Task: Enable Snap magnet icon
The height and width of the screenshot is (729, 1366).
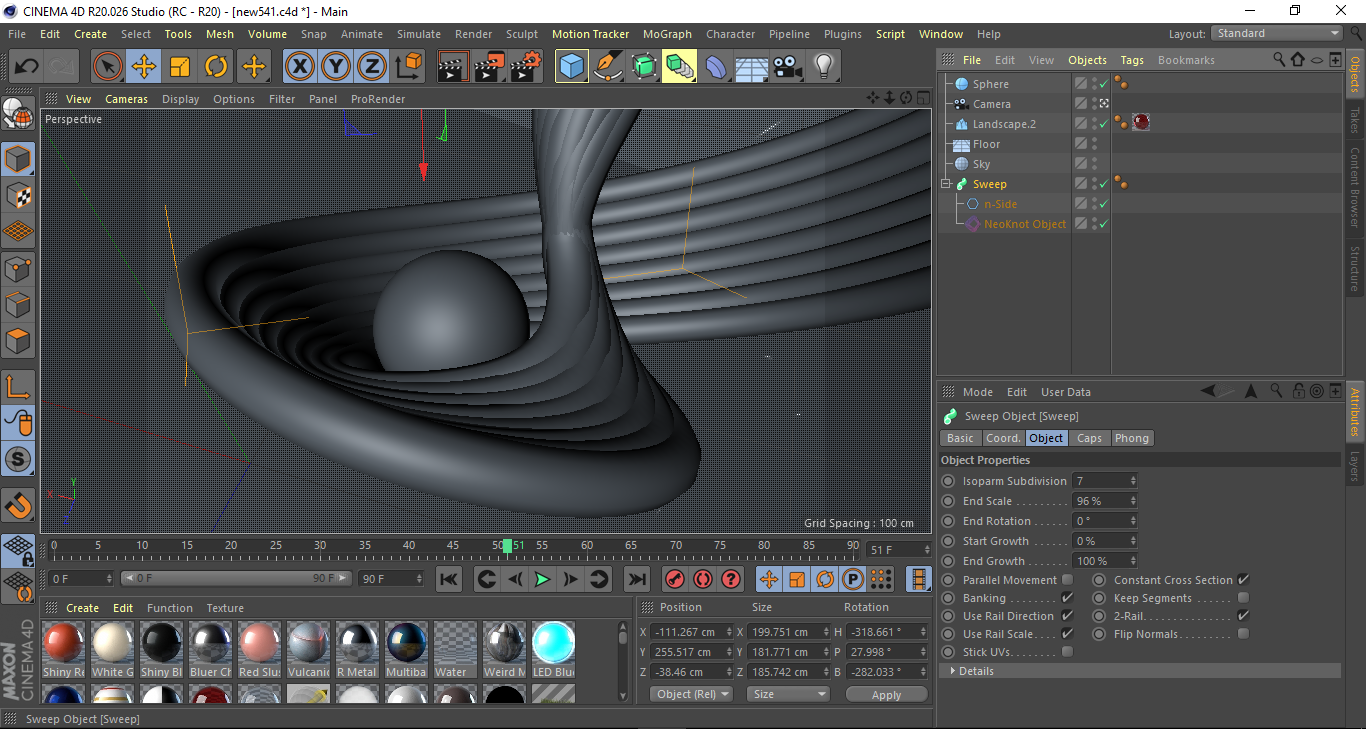Action: (18, 505)
